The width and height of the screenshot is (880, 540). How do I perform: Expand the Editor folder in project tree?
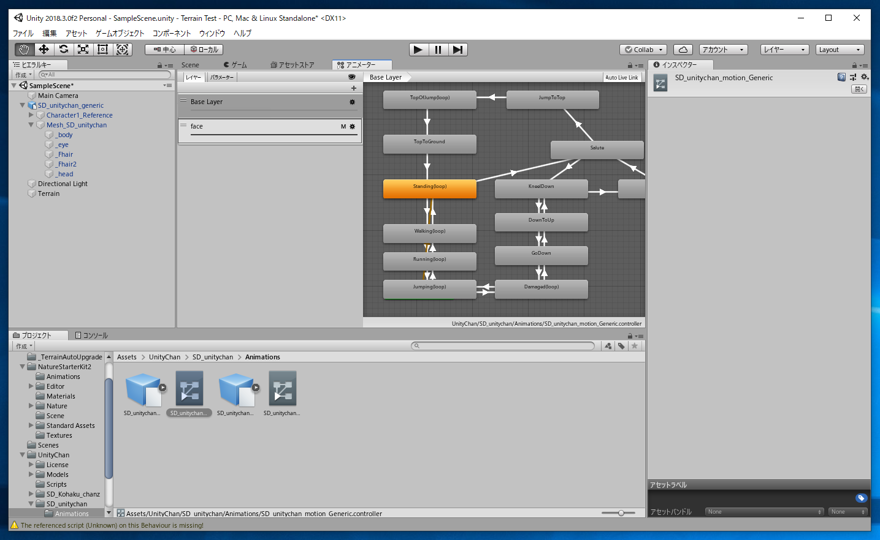tap(31, 386)
